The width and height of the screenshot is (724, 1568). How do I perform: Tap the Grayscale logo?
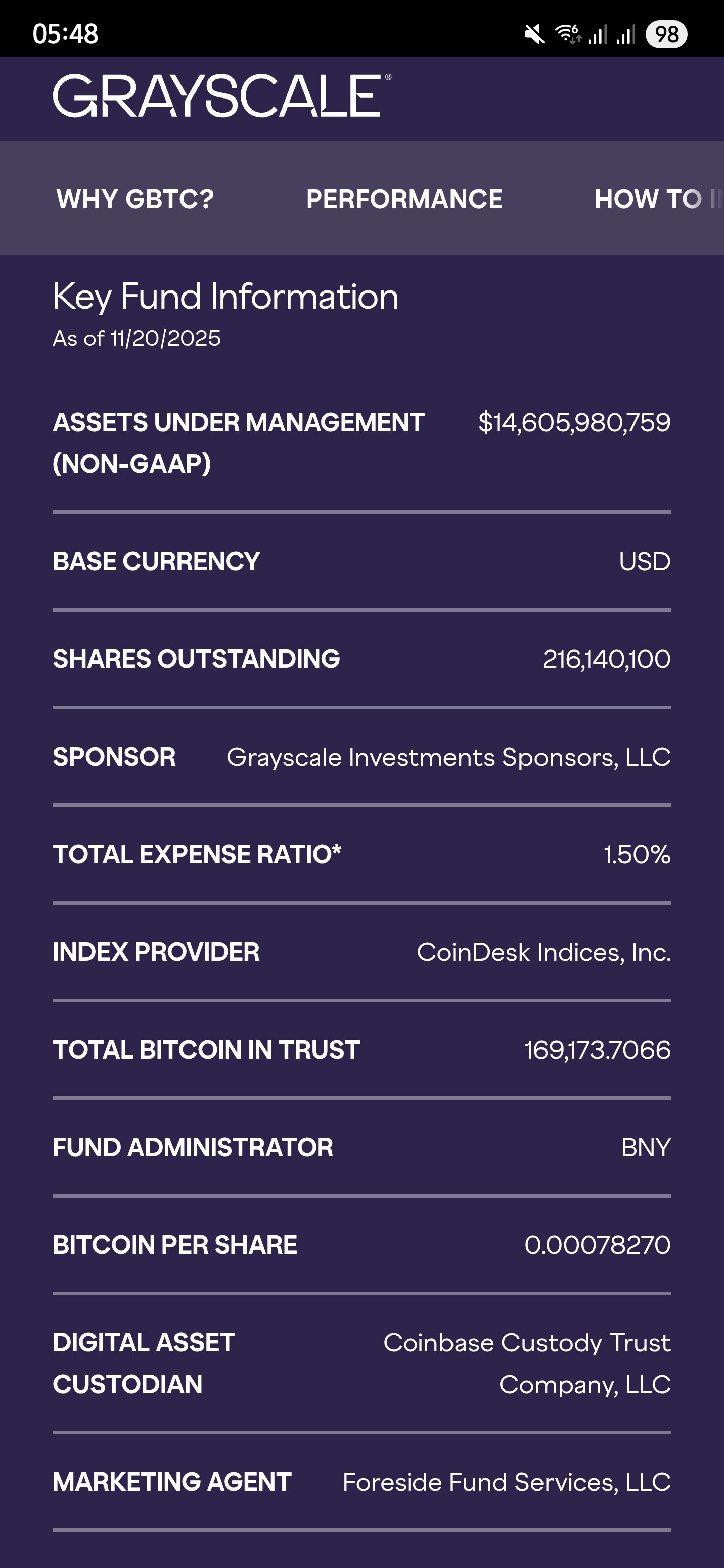point(222,95)
